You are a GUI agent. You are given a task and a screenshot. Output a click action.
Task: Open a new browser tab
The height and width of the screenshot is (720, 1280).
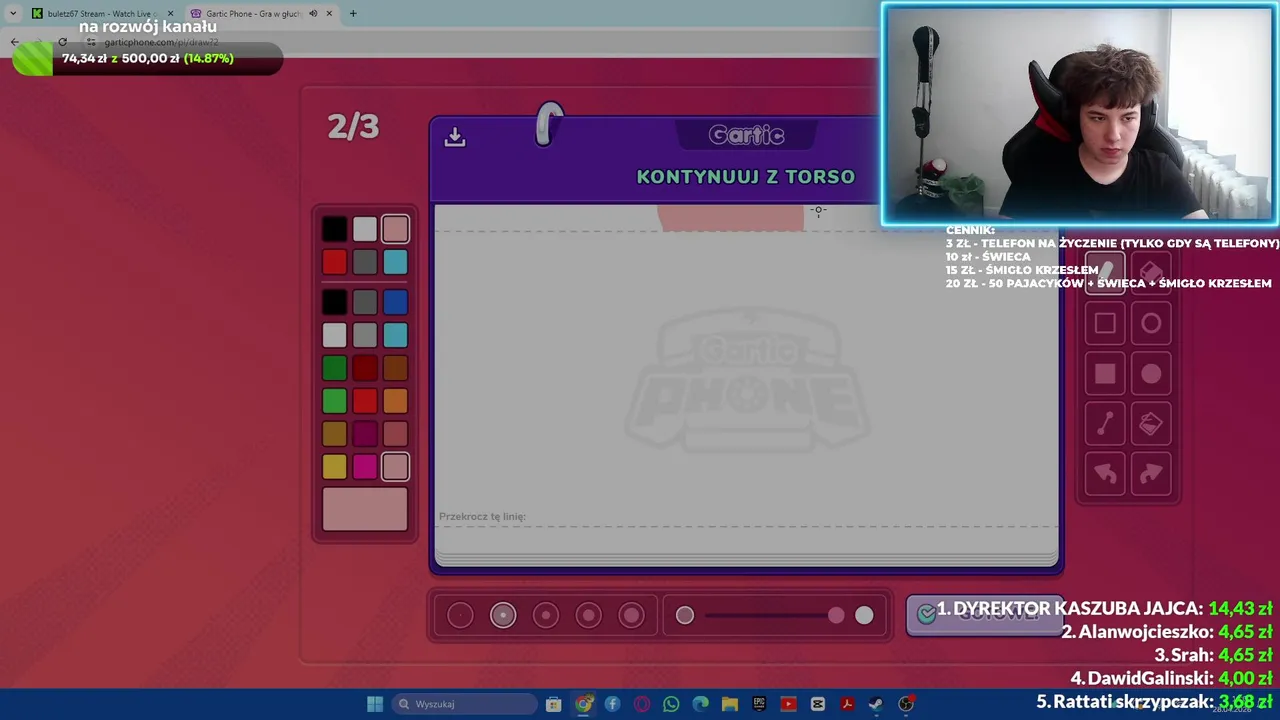(x=353, y=13)
